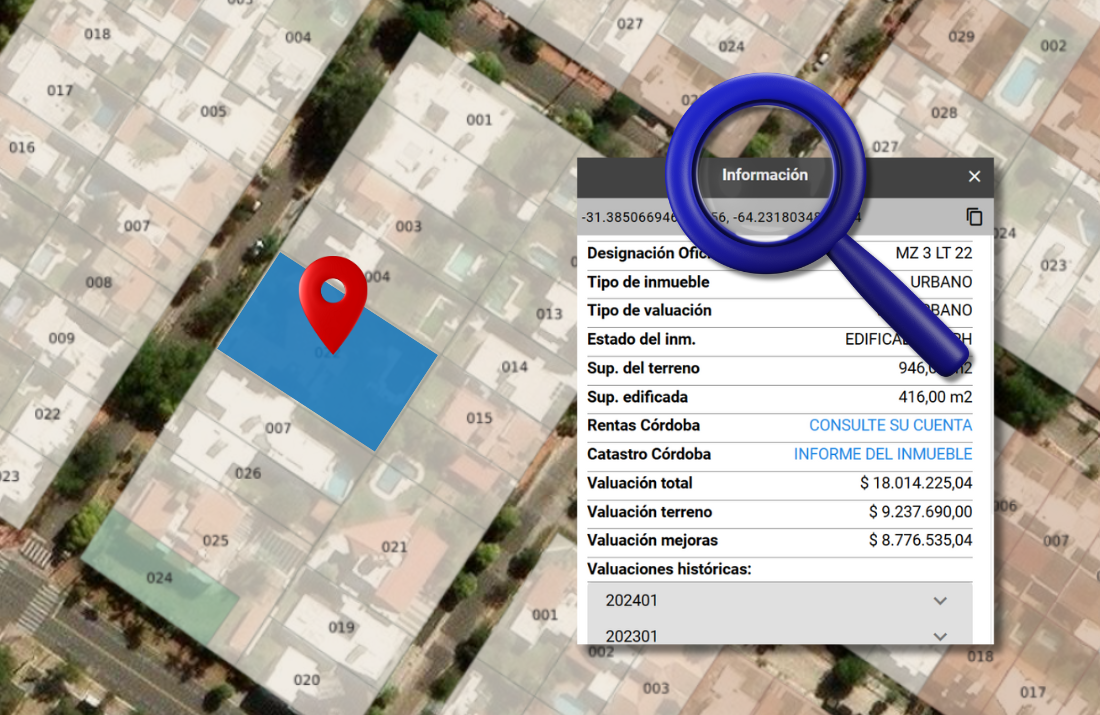
Task: Click the Tipo de inmueble URBANO value
Action: [941, 282]
